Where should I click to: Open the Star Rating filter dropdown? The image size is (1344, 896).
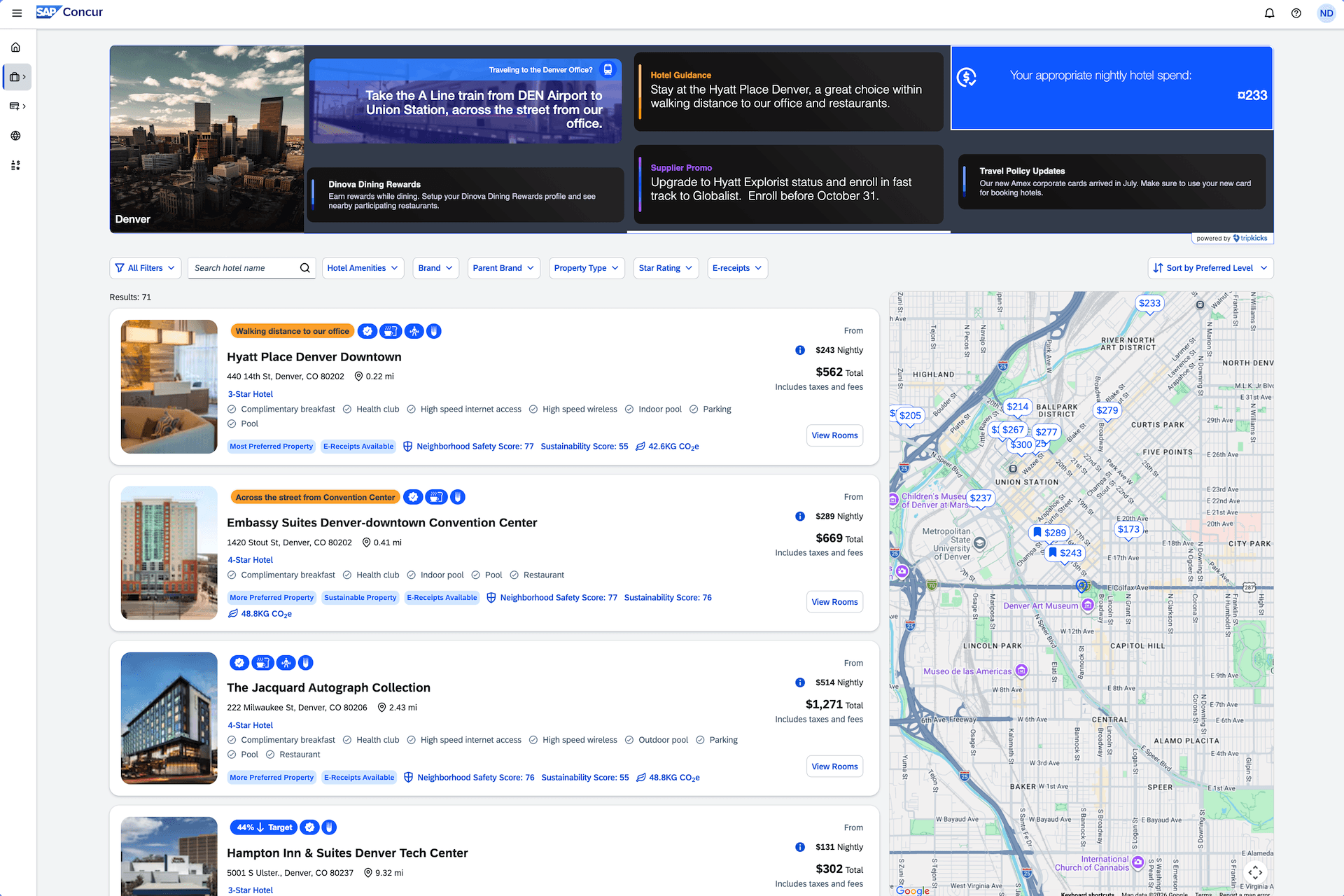[665, 268]
